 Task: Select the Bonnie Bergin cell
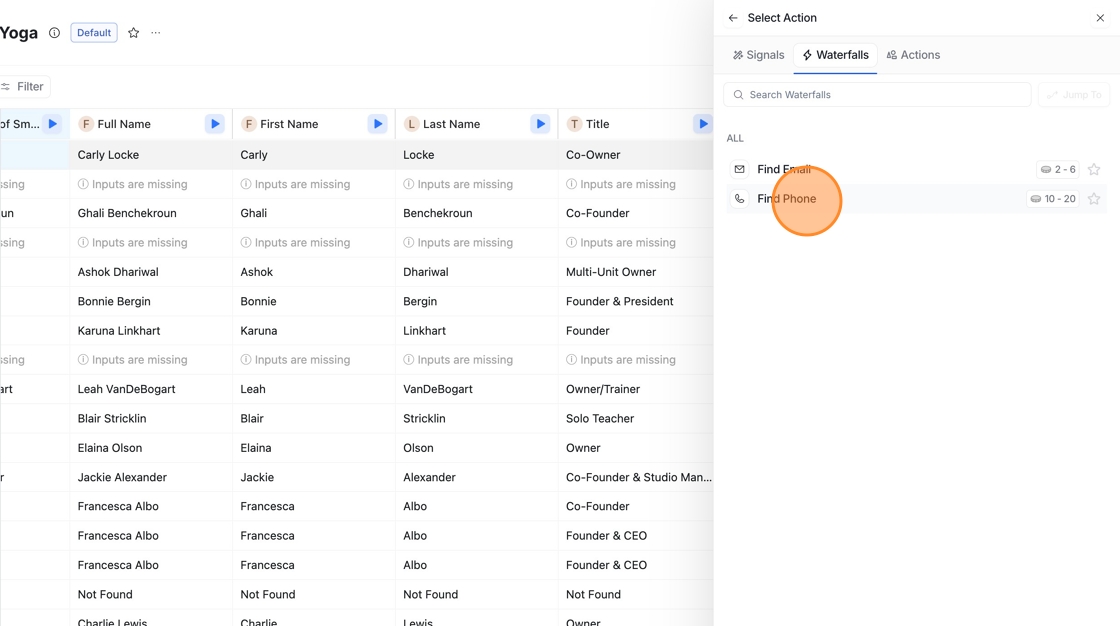click(151, 301)
